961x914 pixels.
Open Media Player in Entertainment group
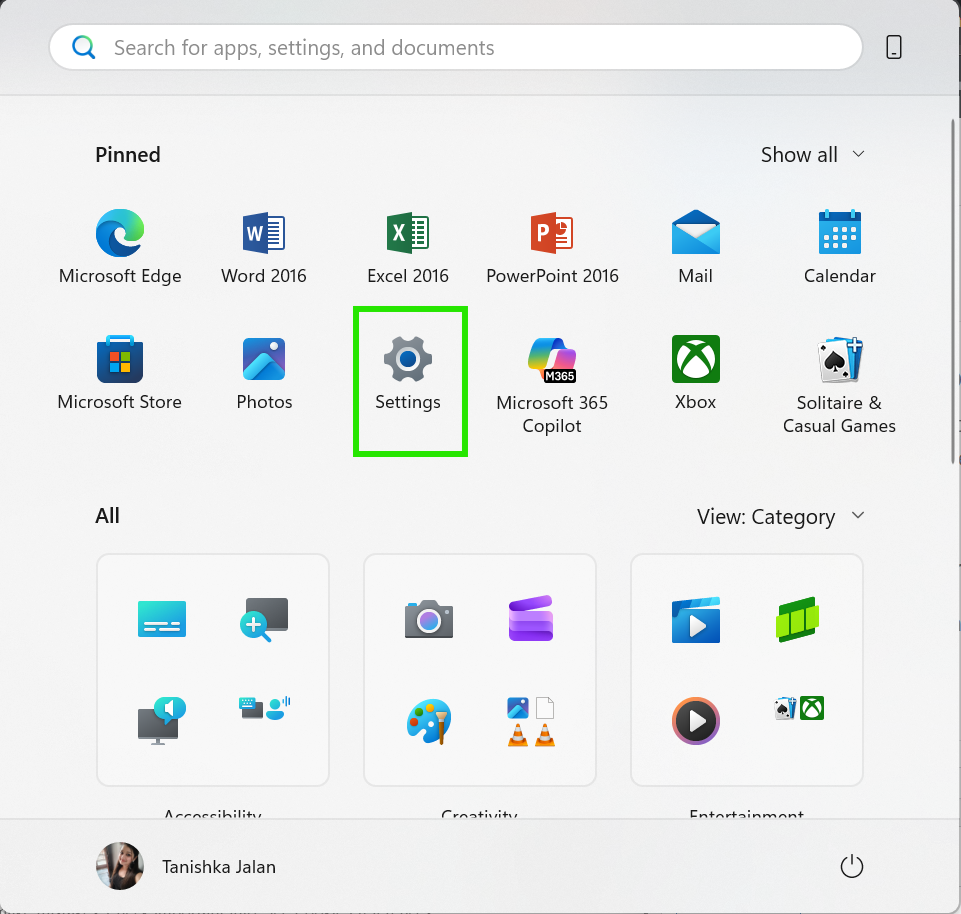click(x=696, y=721)
